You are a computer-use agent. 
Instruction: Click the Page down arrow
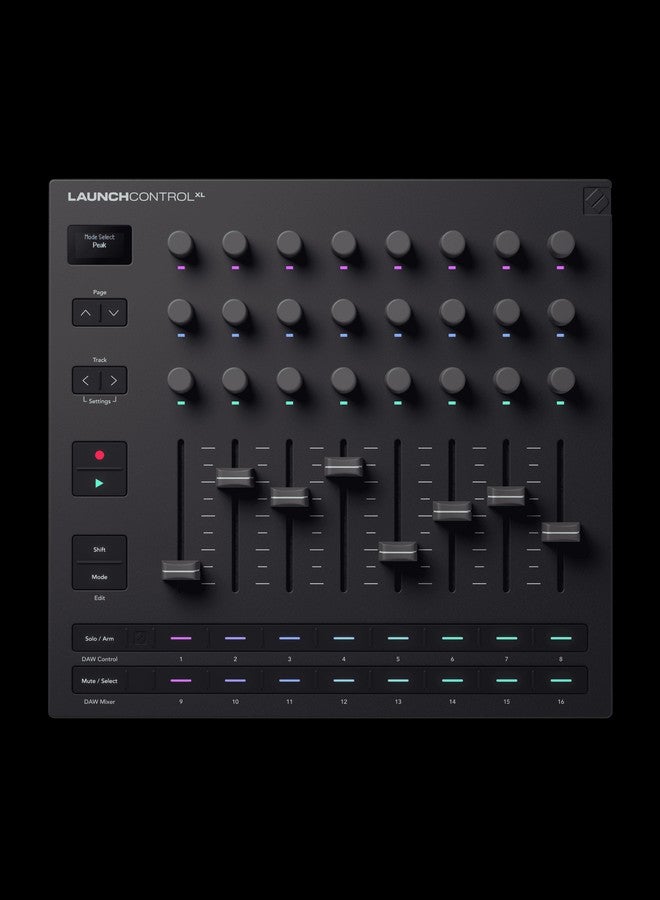coord(114,313)
